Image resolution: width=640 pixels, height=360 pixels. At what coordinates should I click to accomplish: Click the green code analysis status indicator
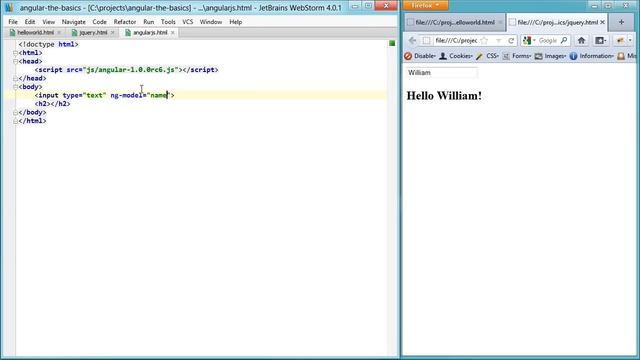(392, 43)
